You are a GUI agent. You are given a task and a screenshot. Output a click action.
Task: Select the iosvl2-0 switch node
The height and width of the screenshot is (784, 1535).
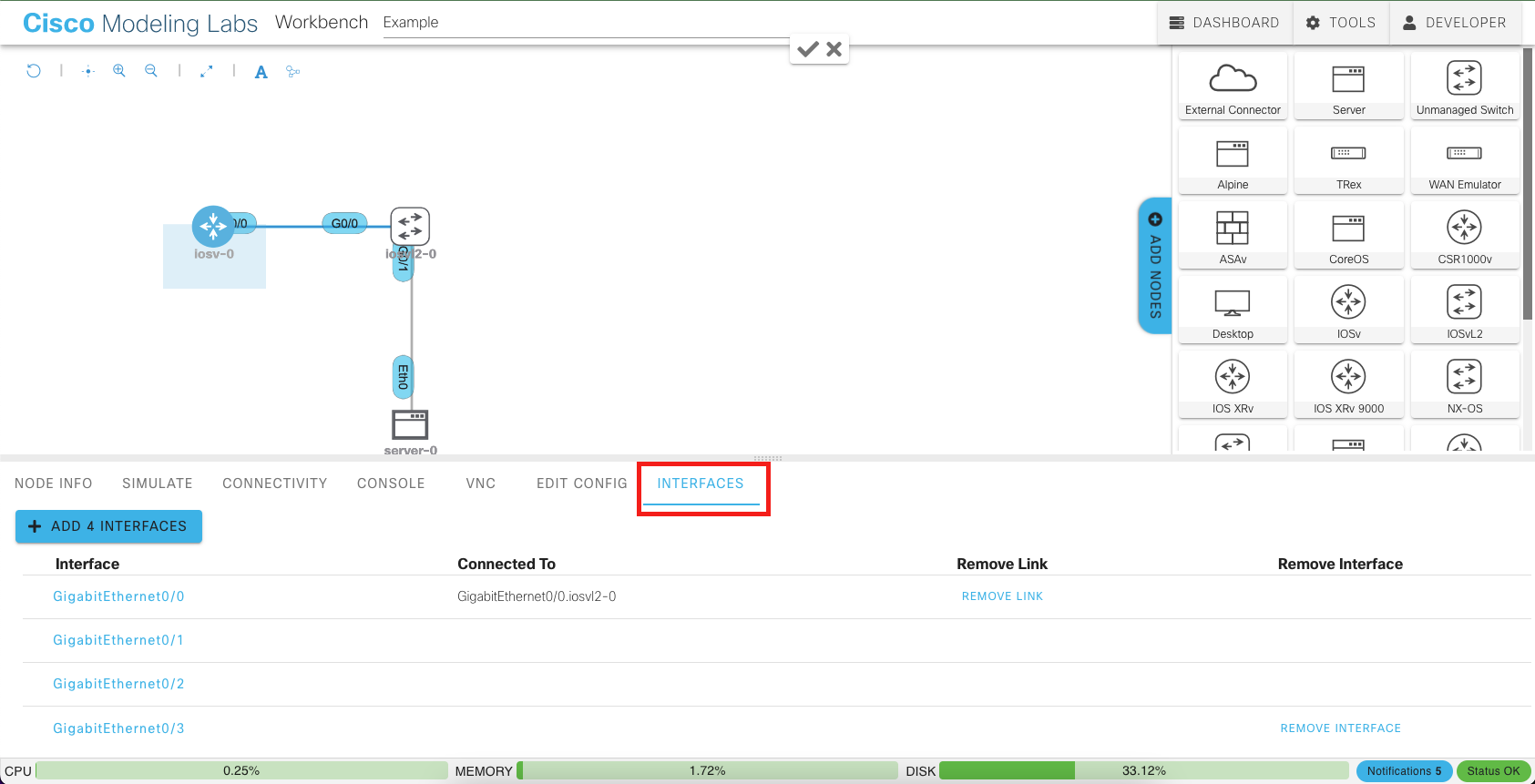pos(410,226)
